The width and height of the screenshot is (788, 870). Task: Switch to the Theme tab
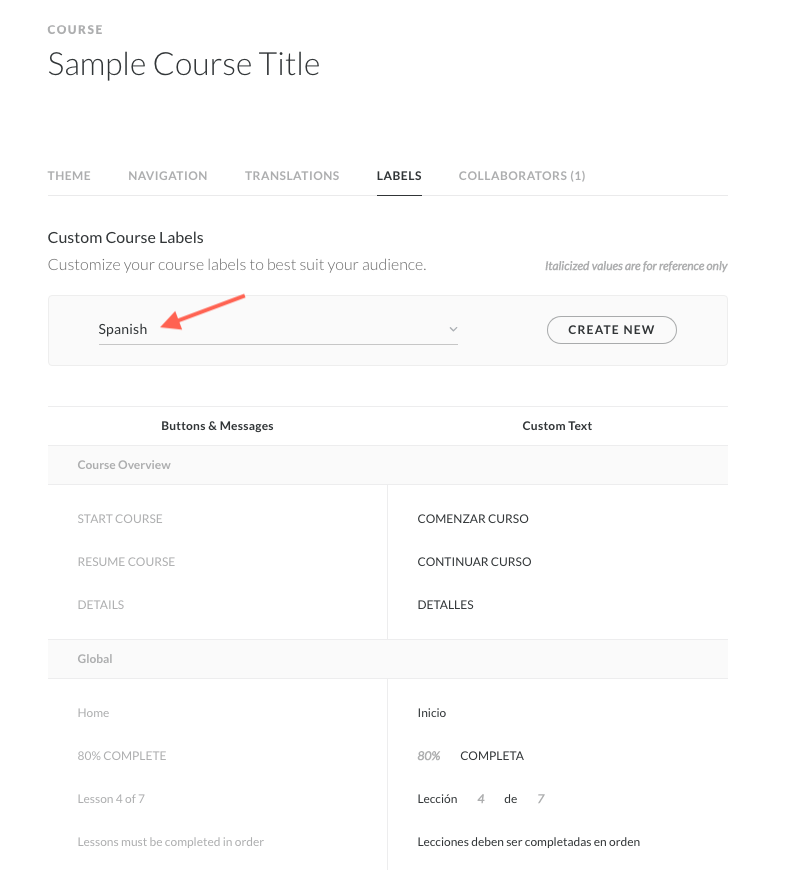pyautogui.click(x=69, y=176)
